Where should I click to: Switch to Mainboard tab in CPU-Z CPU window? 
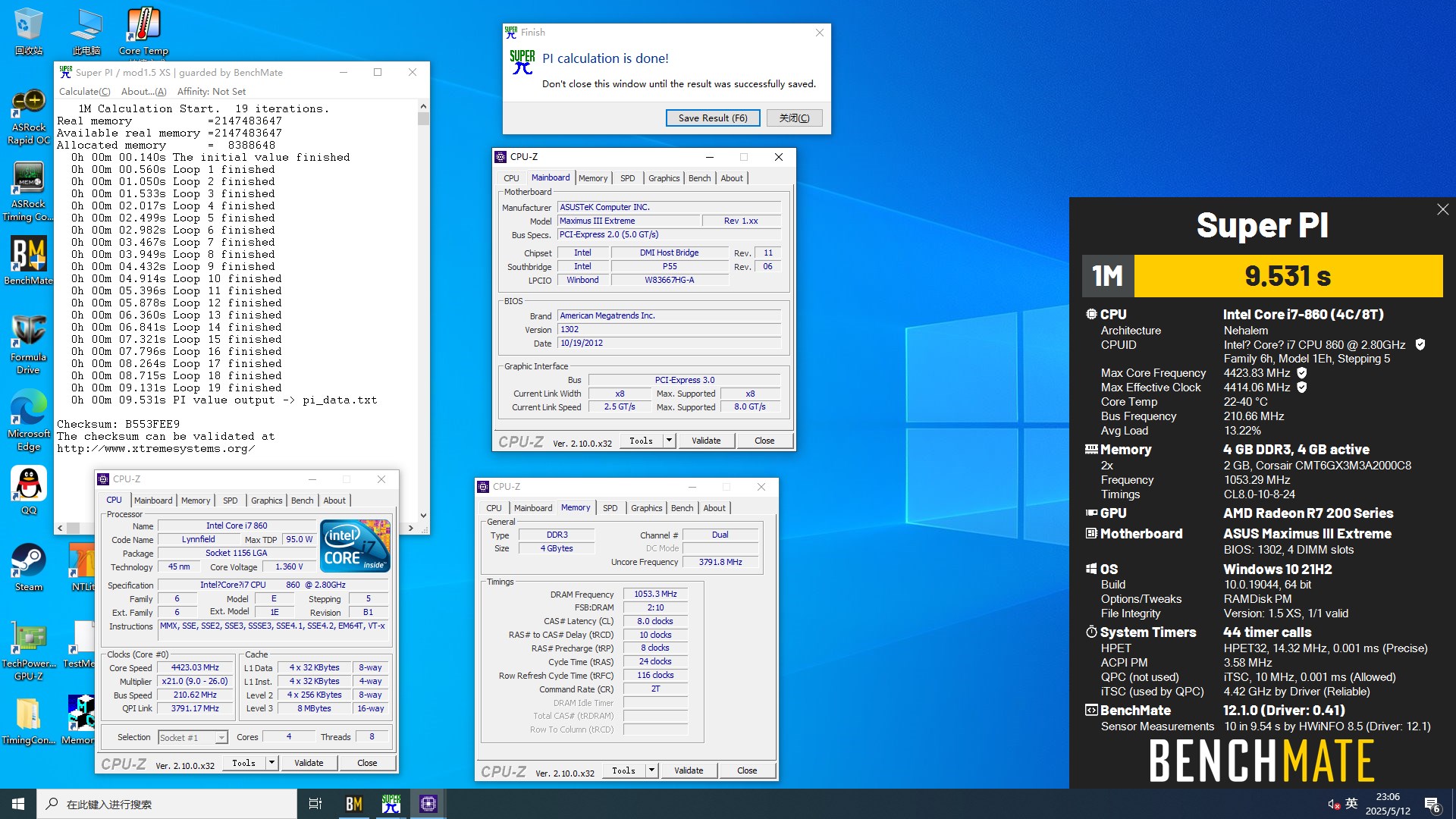click(153, 500)
